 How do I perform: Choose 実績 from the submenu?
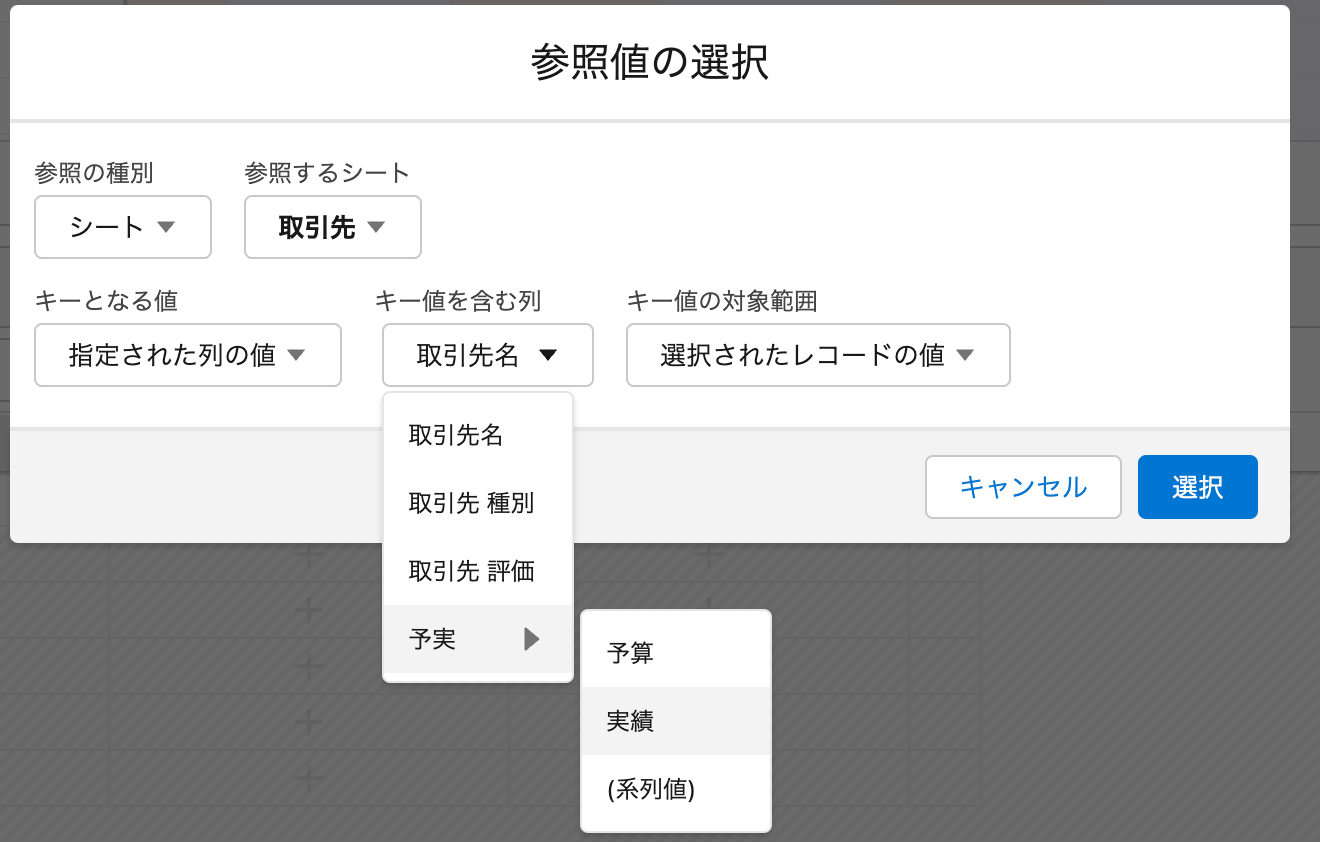pyautogui.click(x=630, y=721)
